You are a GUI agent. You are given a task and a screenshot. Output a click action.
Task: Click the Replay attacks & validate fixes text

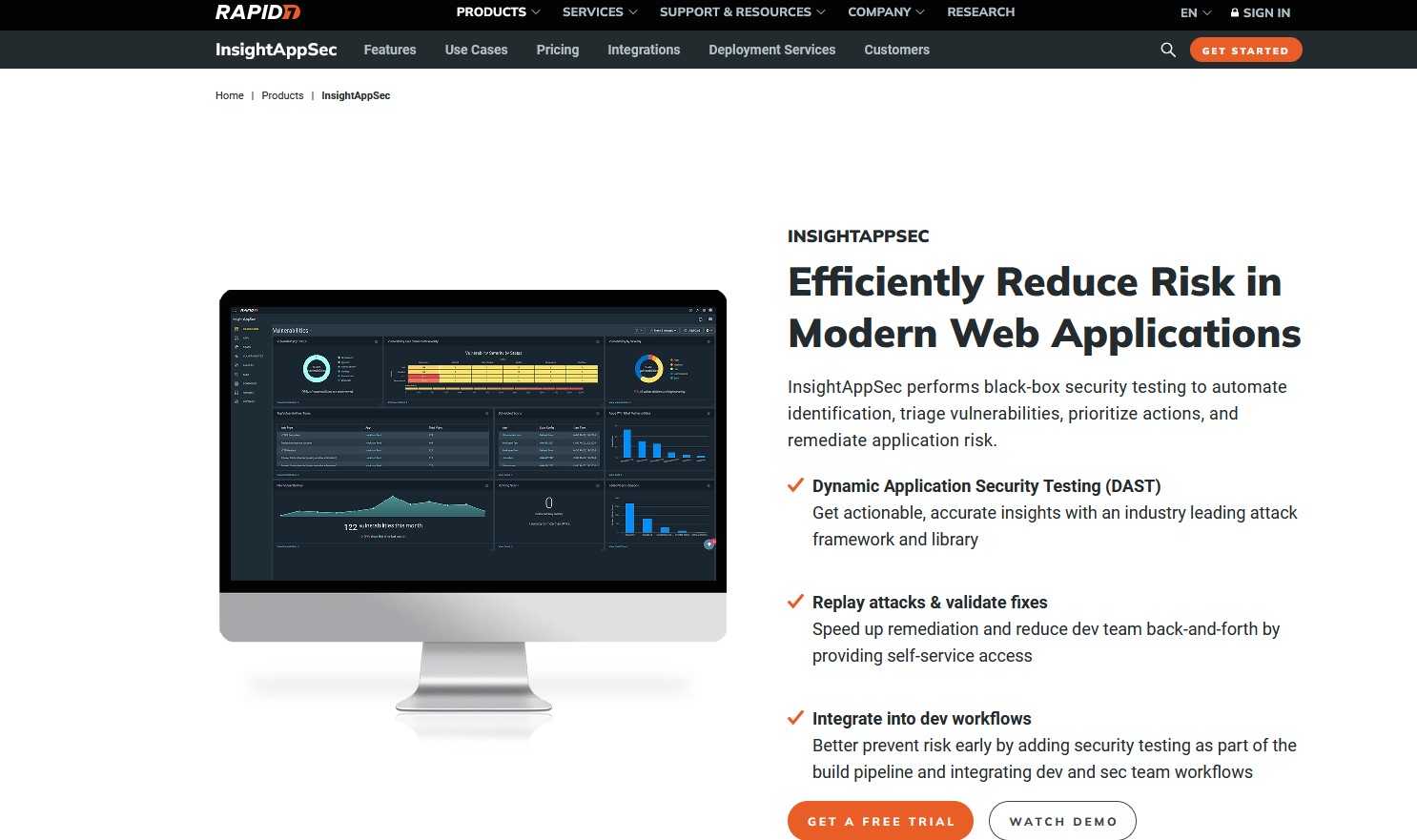coord(930,603)
